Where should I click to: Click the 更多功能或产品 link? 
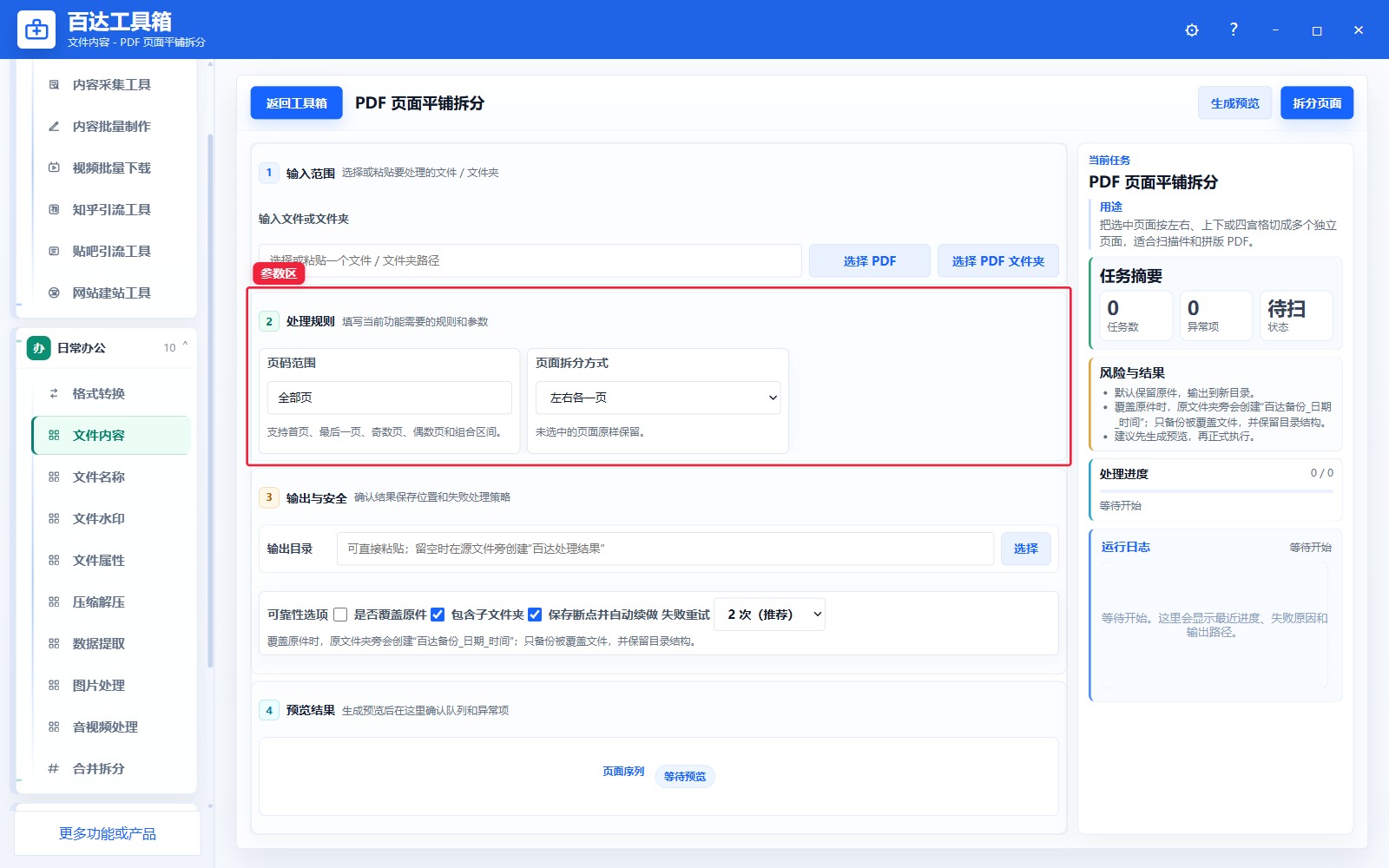108,834
